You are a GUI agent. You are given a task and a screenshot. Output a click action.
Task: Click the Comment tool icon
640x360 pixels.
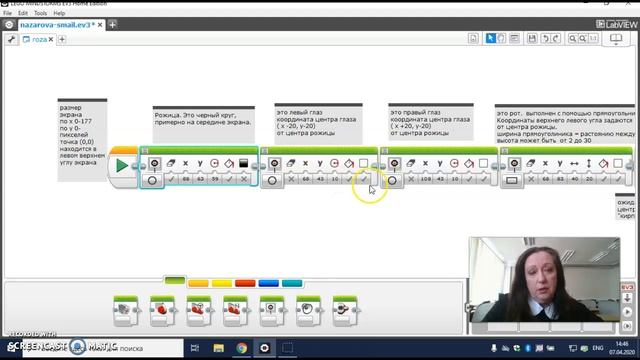514,38
